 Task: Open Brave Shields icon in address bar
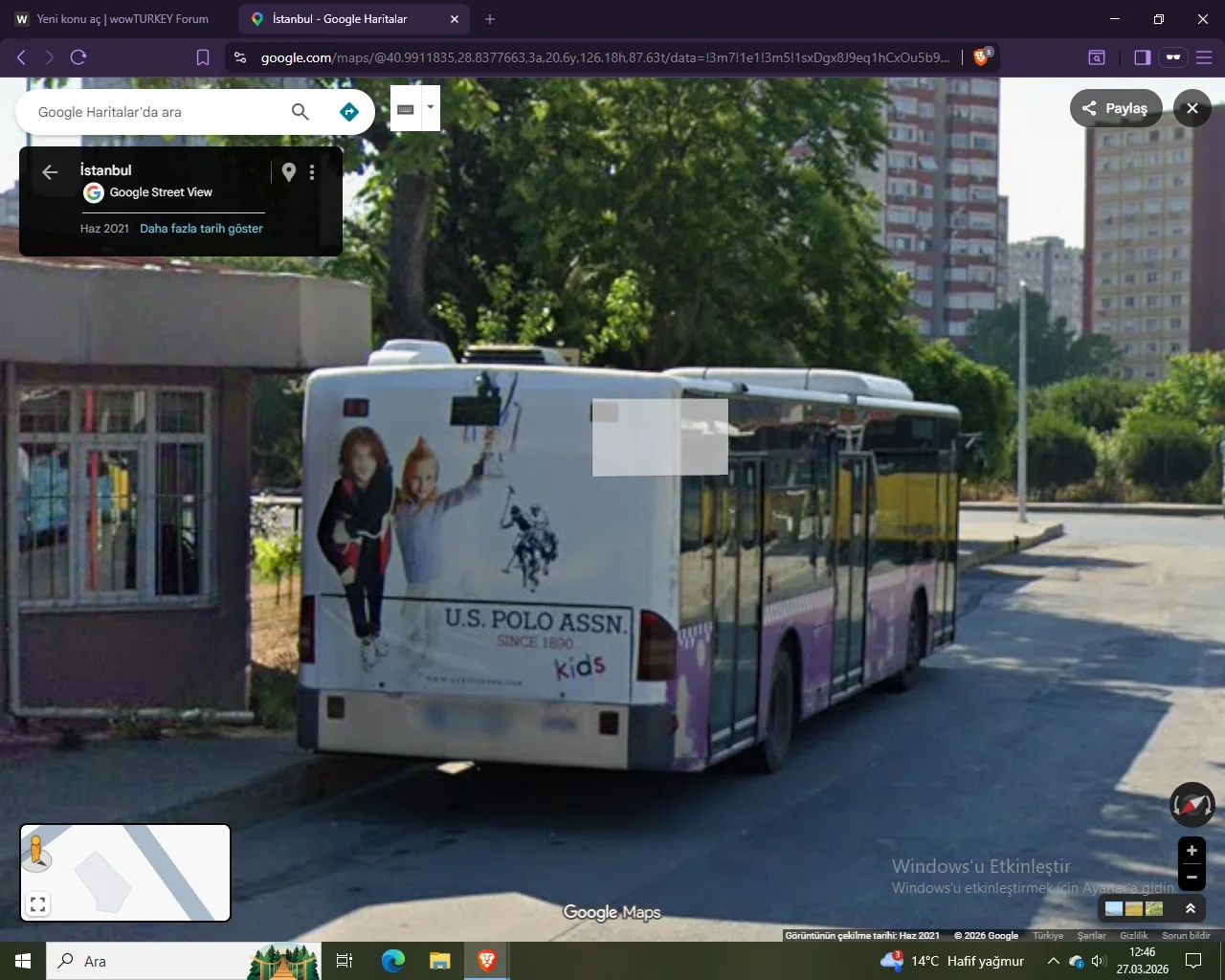(981, 57)
